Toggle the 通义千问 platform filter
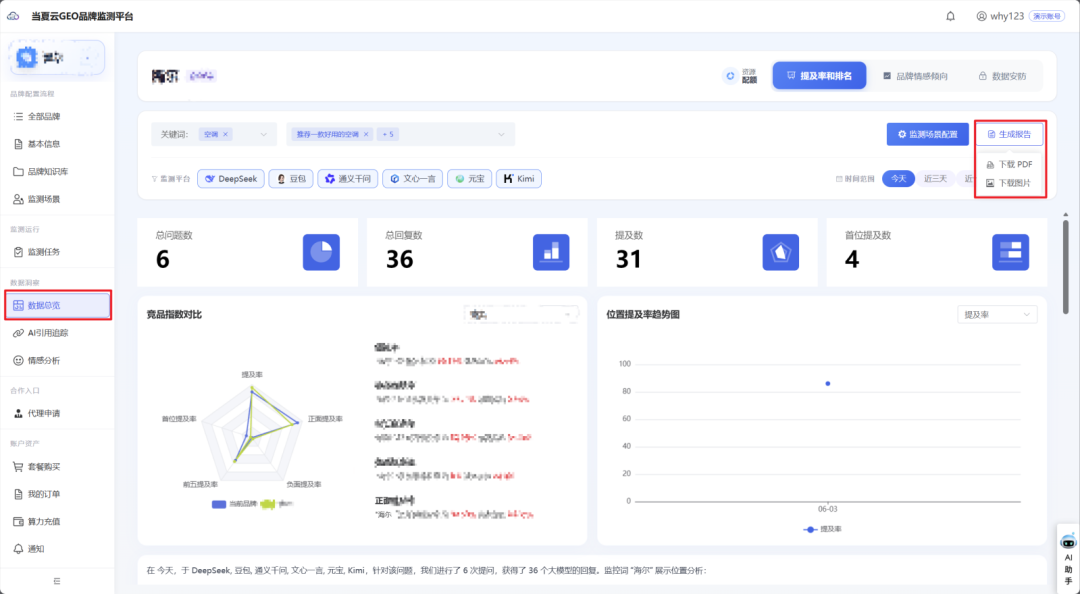 point(348,178)
